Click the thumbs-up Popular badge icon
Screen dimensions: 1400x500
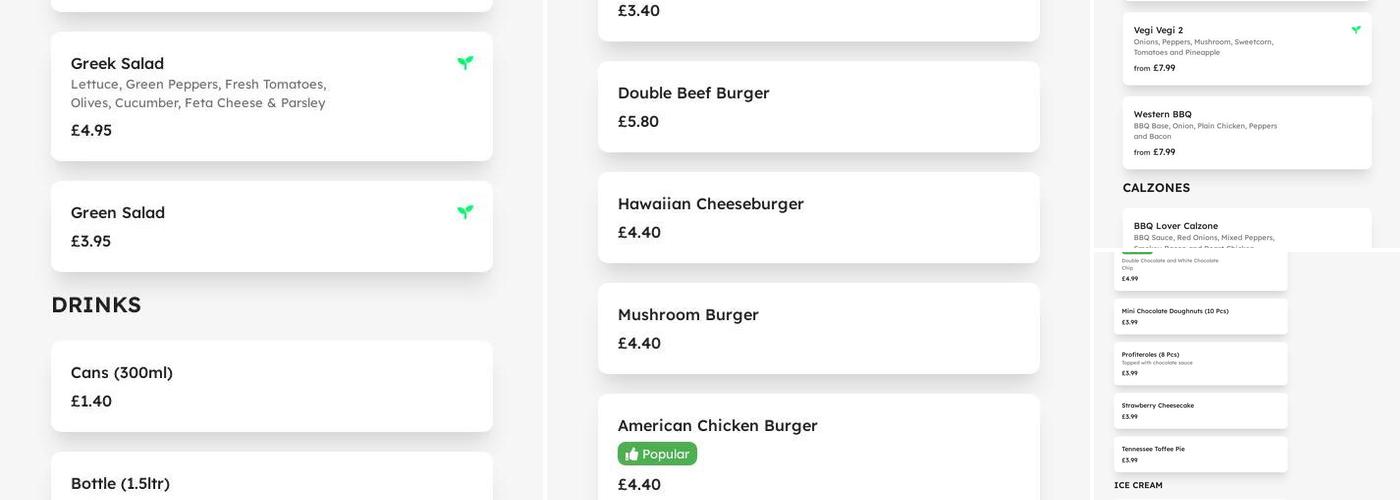click(x=632, y=454)
